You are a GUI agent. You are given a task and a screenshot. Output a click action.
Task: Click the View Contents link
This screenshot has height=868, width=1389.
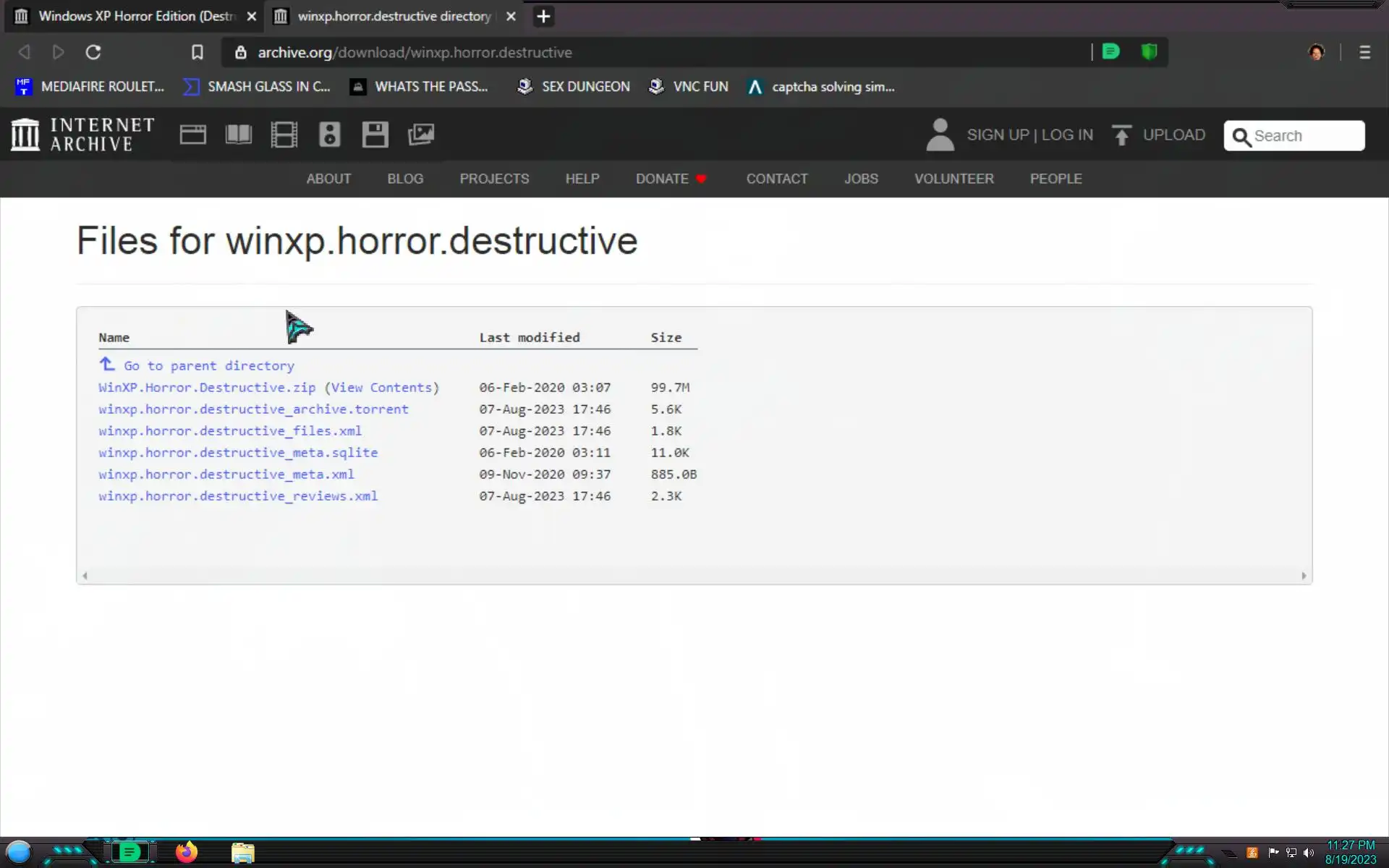[382, 388]
